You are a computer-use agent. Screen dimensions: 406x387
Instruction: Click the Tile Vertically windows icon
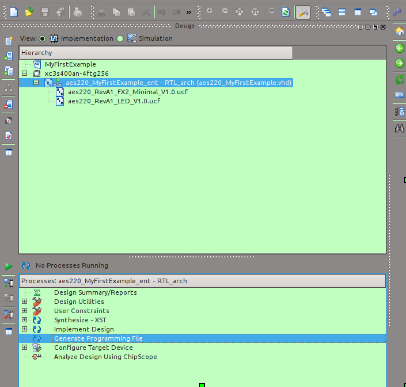(x=358, y=12)
